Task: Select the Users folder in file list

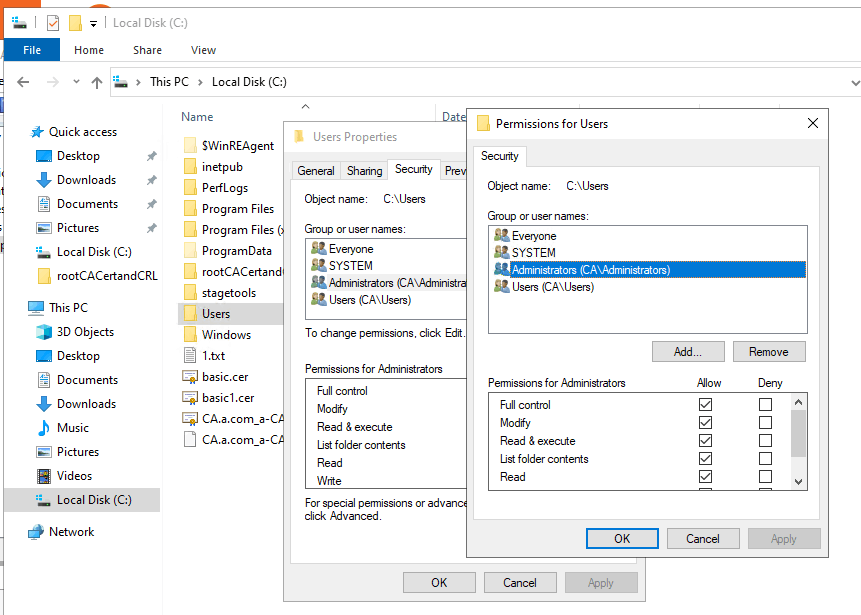Action: 231,314
